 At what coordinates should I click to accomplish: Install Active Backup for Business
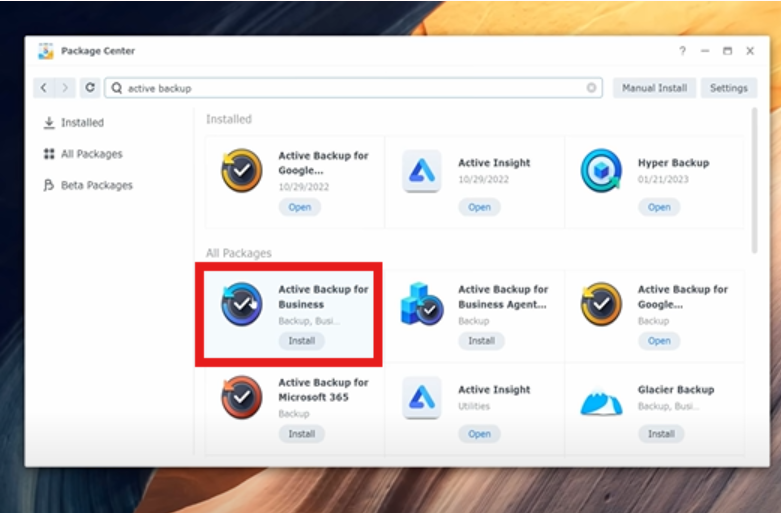click(x=302, y=341)
